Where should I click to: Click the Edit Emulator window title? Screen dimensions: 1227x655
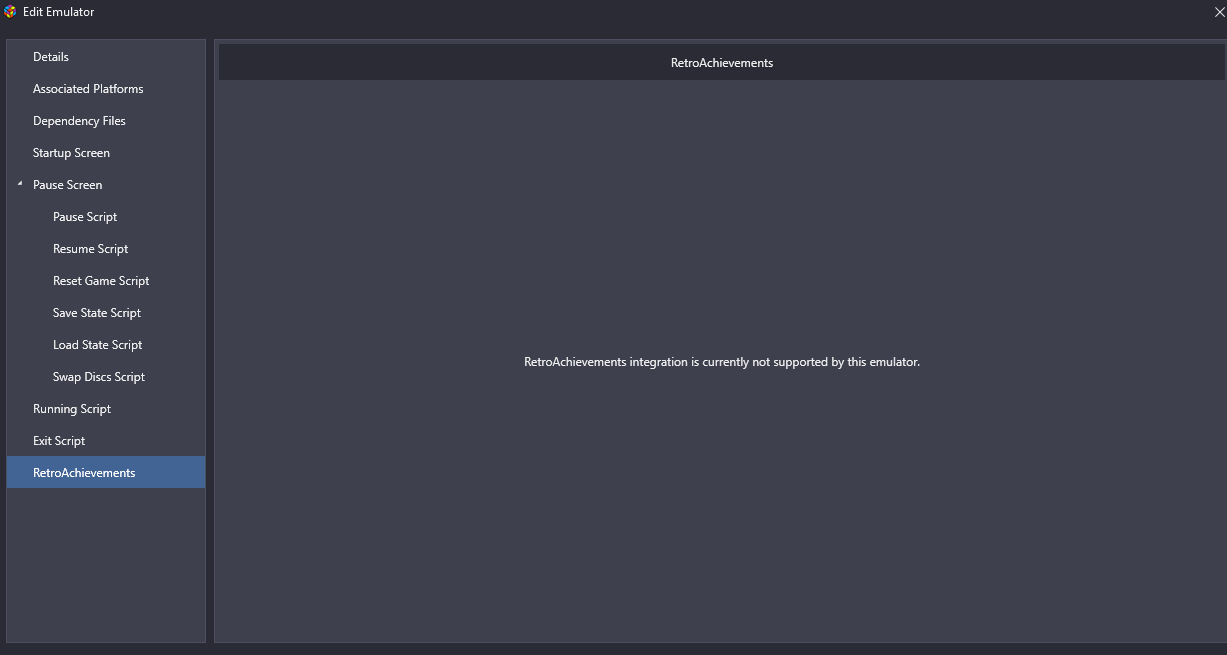58,12
